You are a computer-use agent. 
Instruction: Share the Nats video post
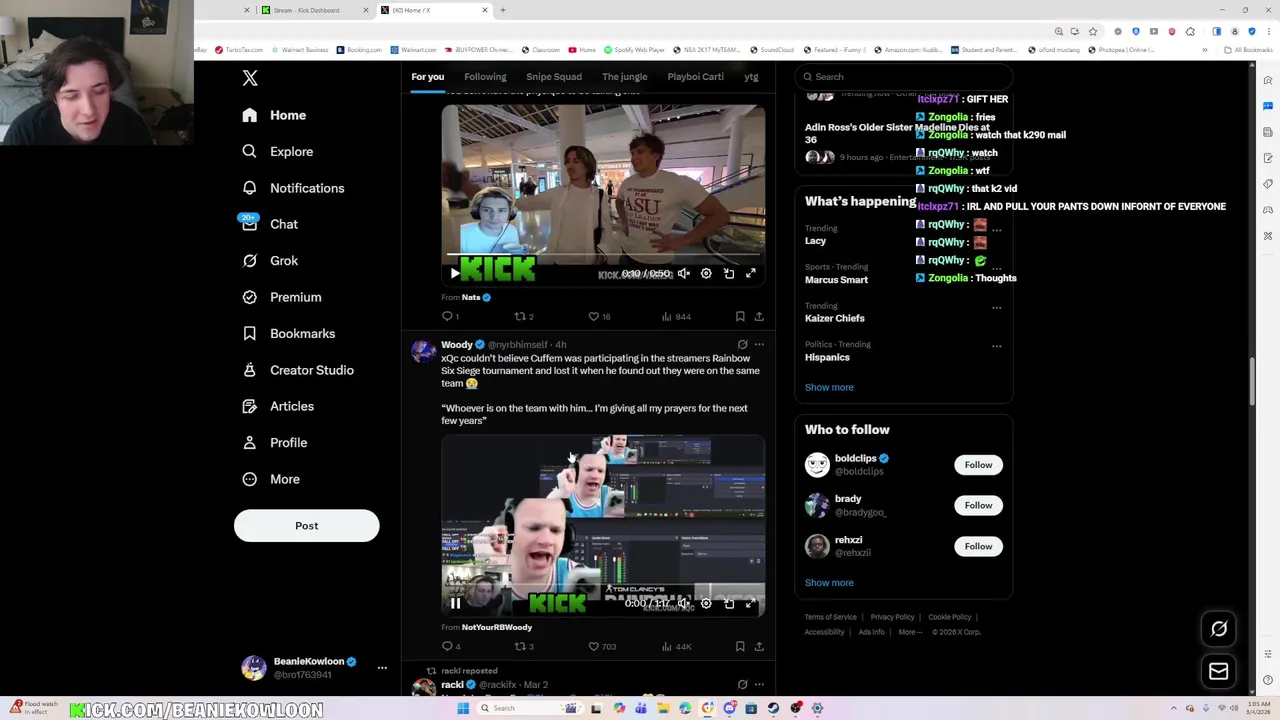click(759, 316)
